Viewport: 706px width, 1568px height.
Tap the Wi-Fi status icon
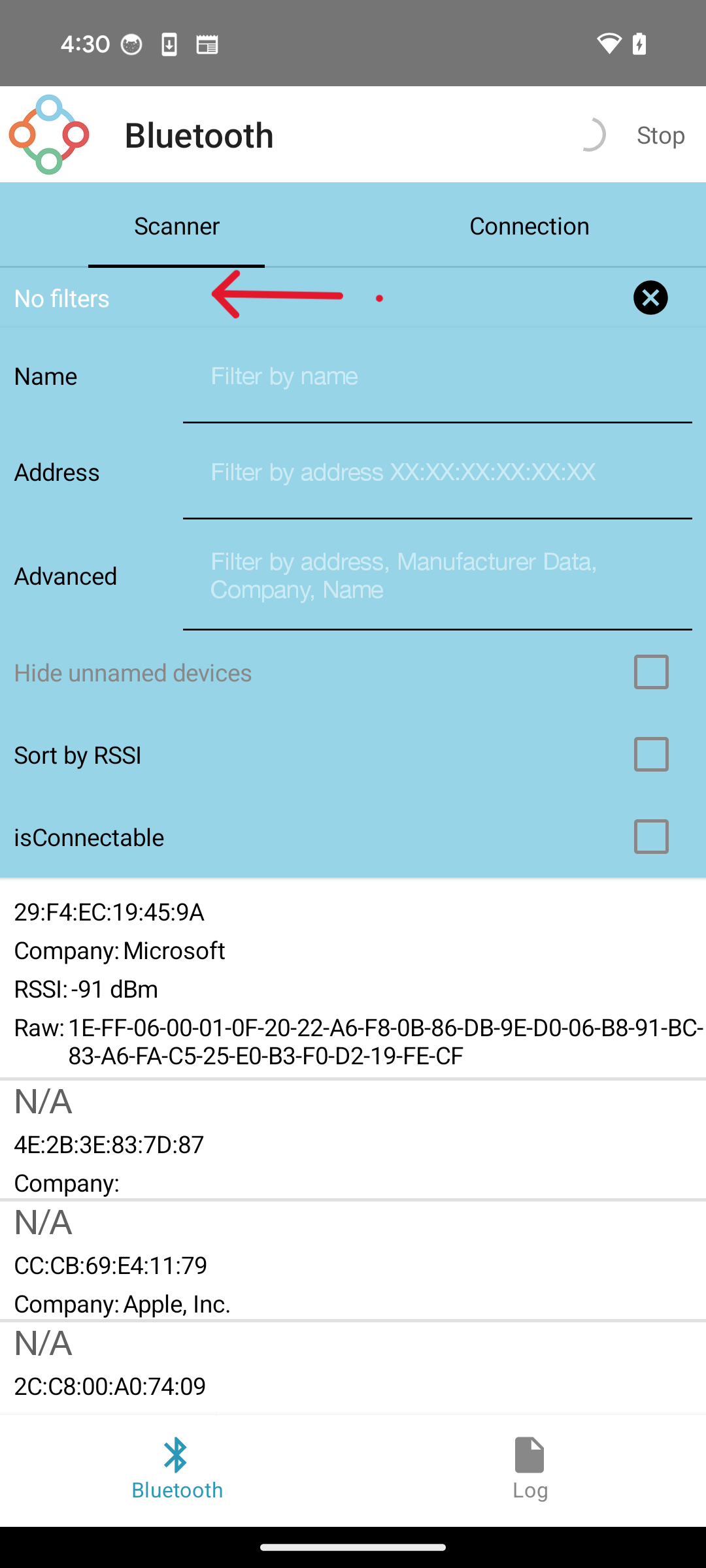pyautogui.click(x=609, y=44)
